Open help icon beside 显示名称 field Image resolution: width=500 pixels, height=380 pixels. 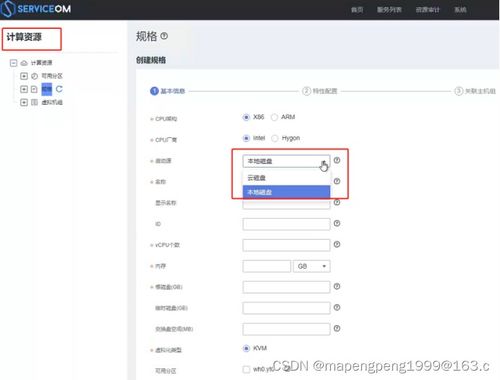coord(337,202)
